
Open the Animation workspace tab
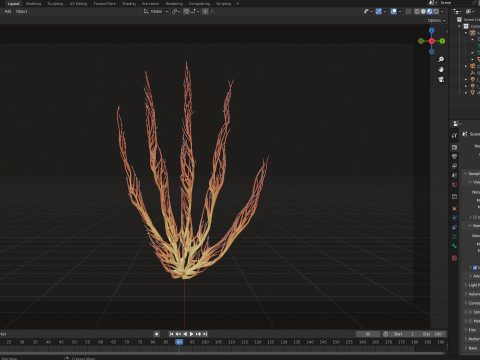[x=150, y=4]
